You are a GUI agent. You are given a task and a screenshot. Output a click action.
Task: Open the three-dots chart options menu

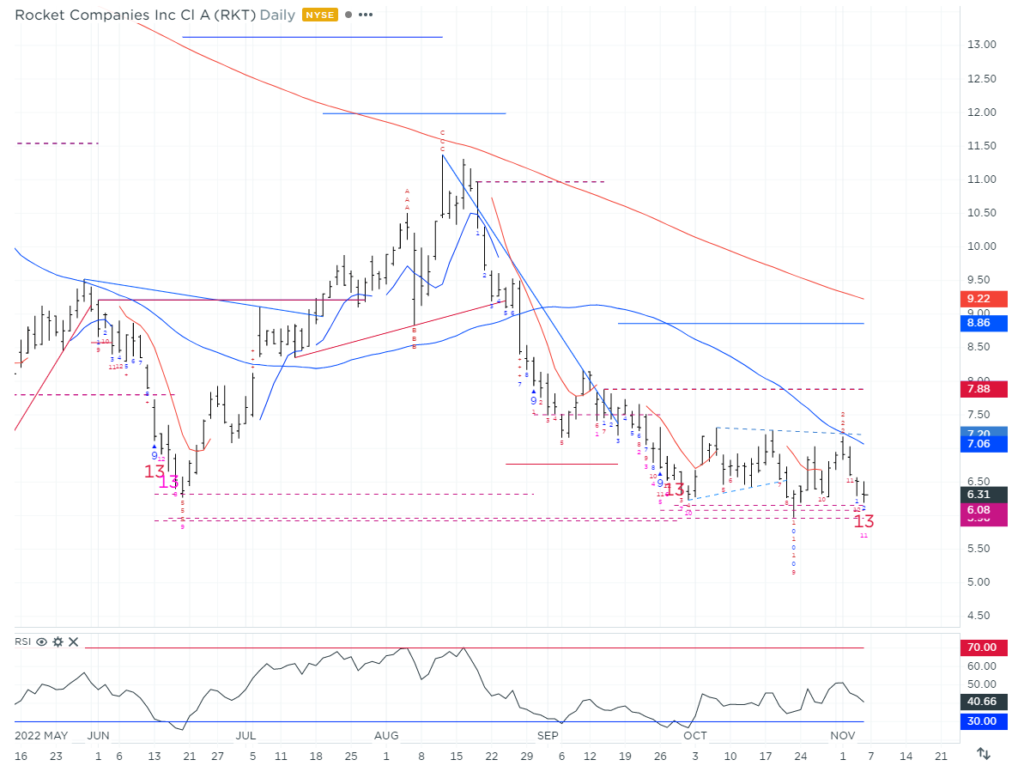(x=366, y=14)
